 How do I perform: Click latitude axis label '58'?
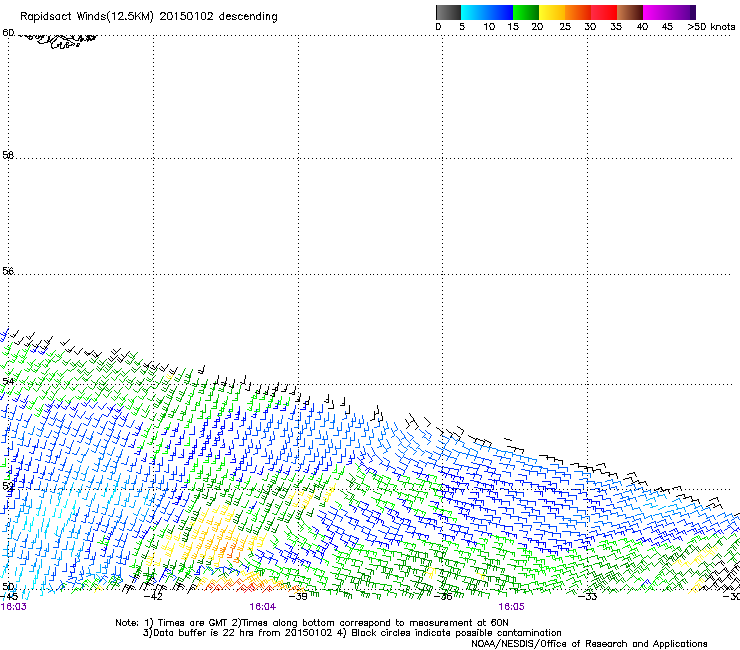point(8,155)
